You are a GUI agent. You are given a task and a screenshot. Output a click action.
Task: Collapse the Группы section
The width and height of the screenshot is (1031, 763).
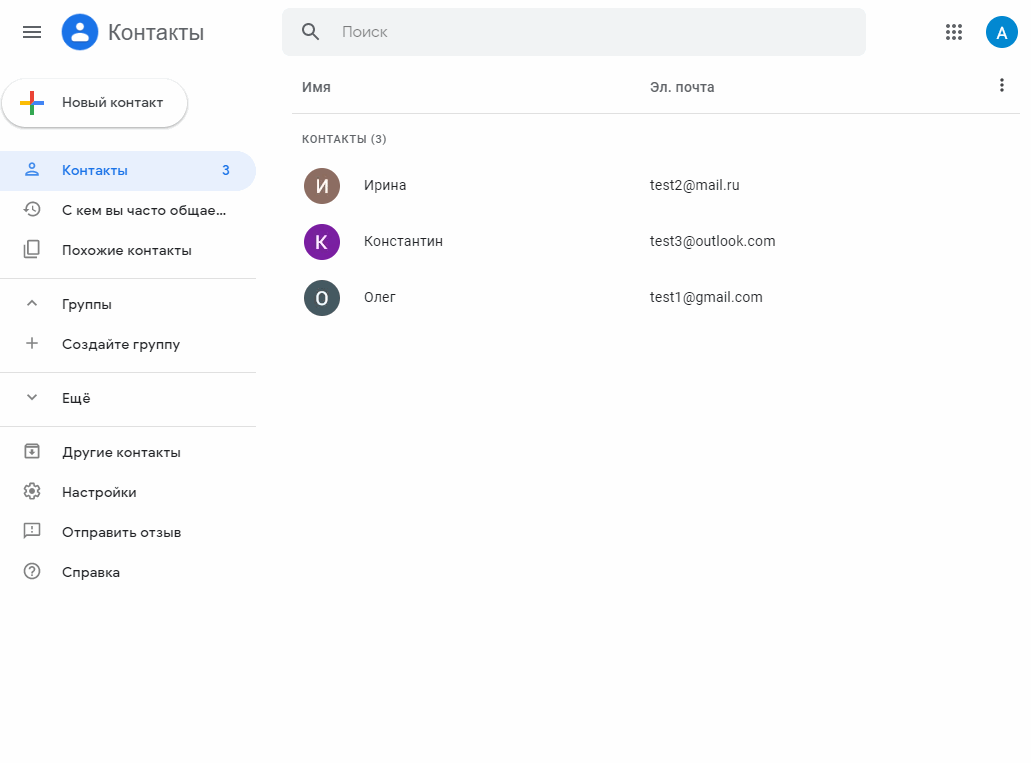pos(32,304)
